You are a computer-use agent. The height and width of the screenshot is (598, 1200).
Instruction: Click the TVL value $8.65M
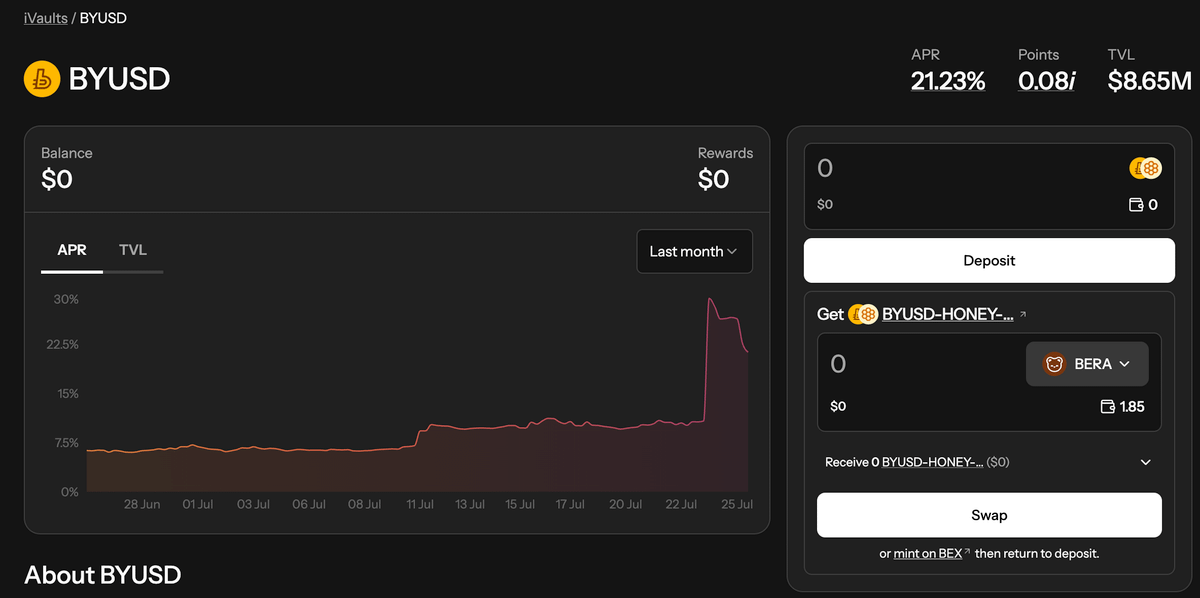click(x=1149, y=81)
